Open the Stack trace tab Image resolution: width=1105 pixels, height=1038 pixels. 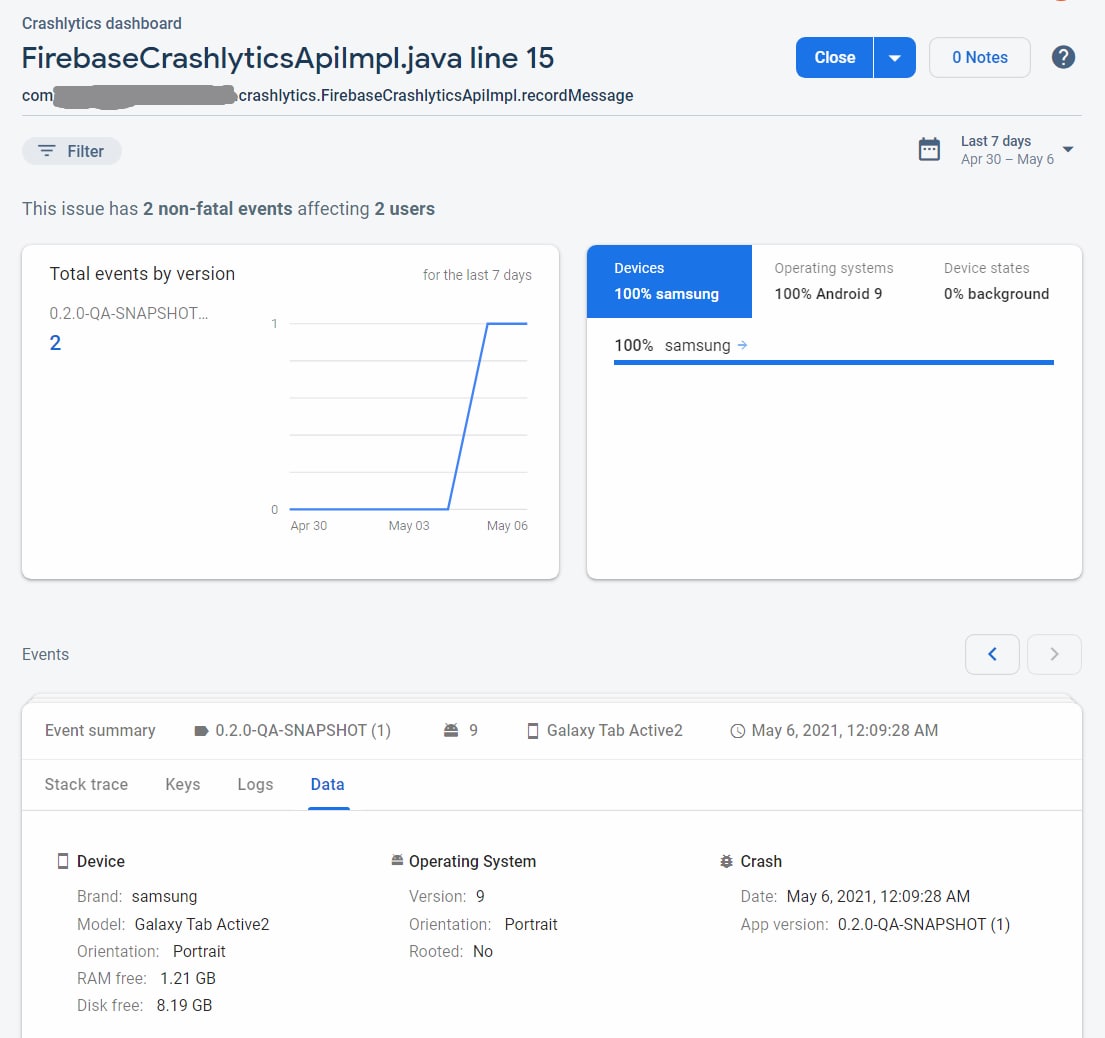(86, 784)
